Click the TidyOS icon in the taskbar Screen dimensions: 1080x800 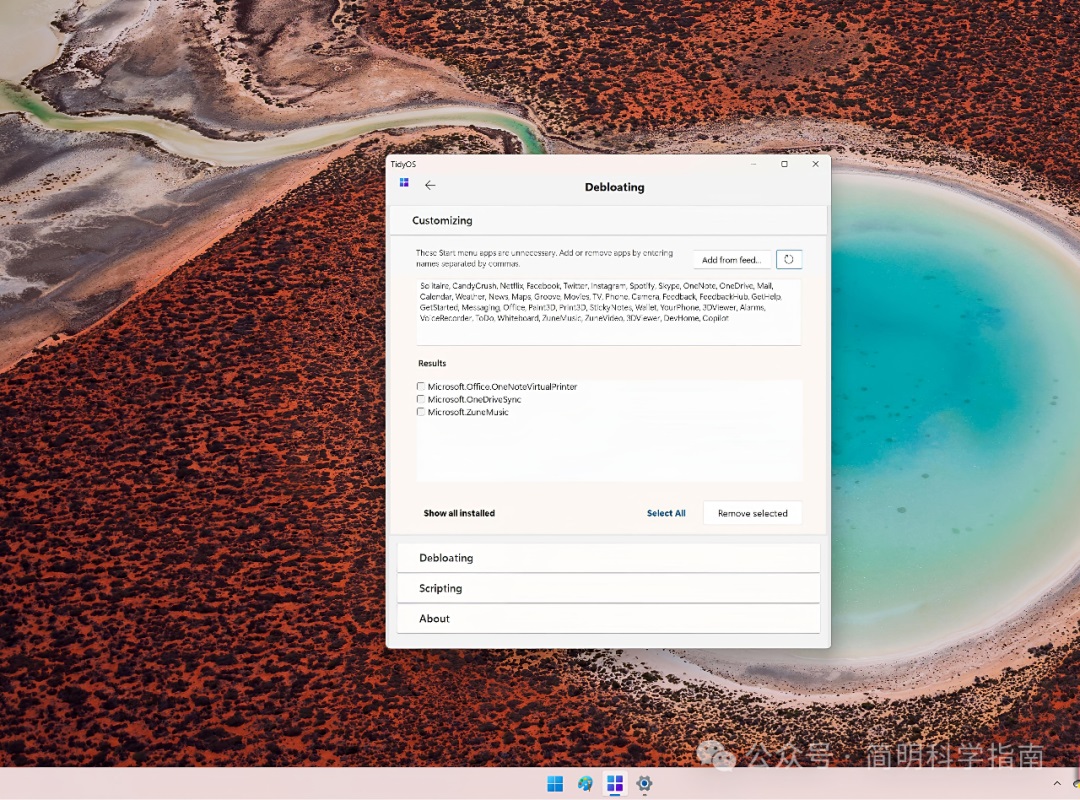[615, 784]
